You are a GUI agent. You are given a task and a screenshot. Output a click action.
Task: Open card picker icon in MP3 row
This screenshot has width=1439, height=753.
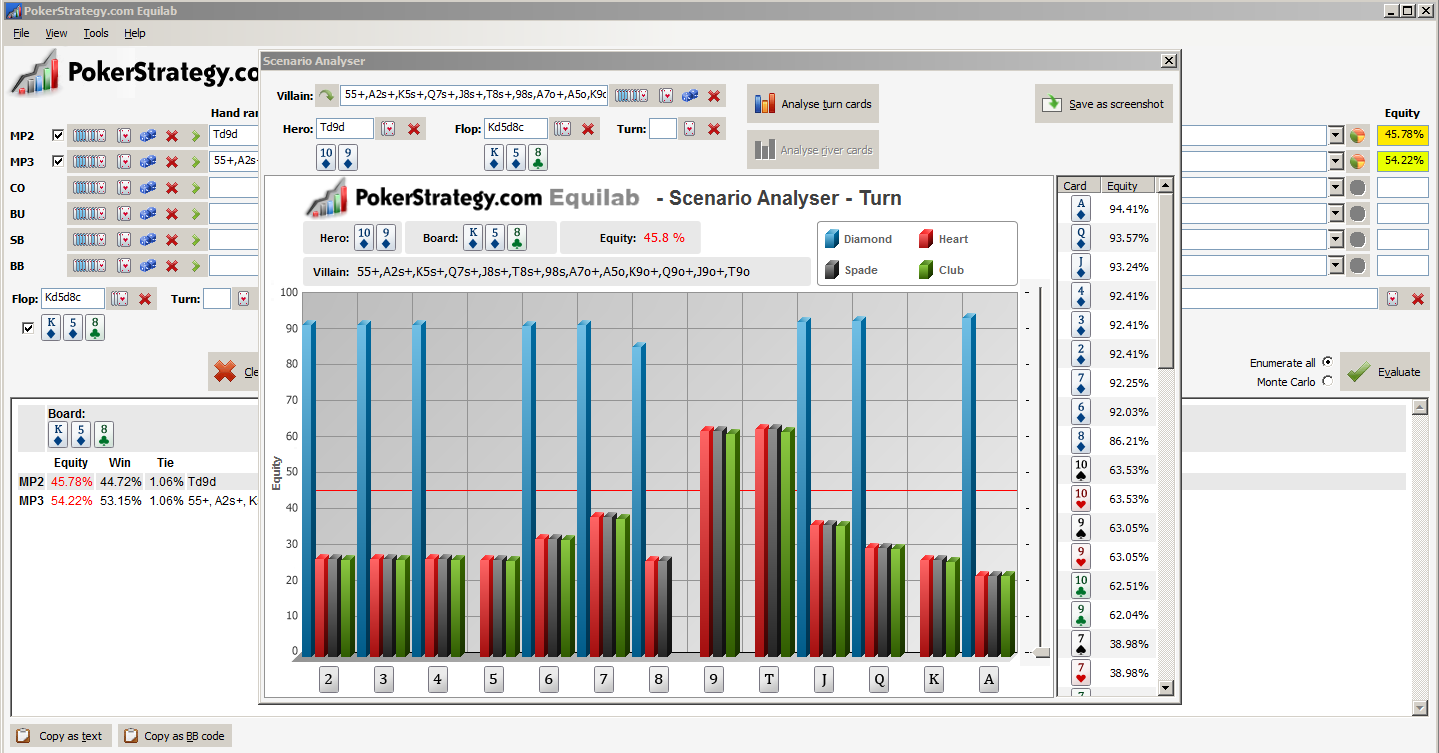click(x=125, y=161)
